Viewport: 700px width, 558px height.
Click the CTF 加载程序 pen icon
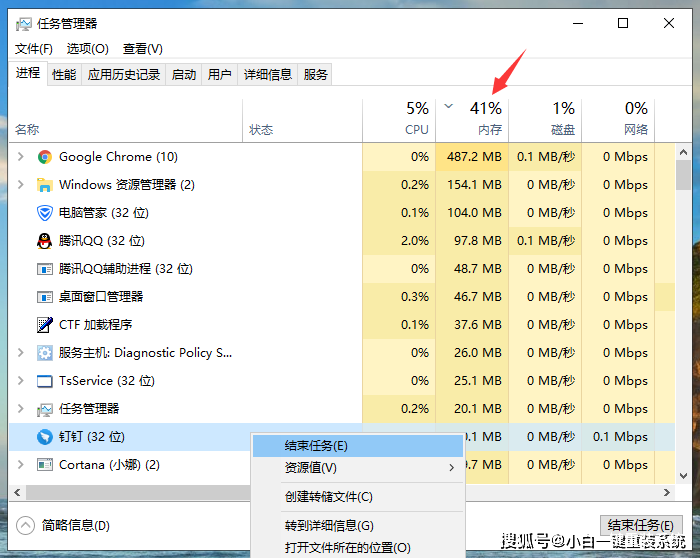(45, 325)
